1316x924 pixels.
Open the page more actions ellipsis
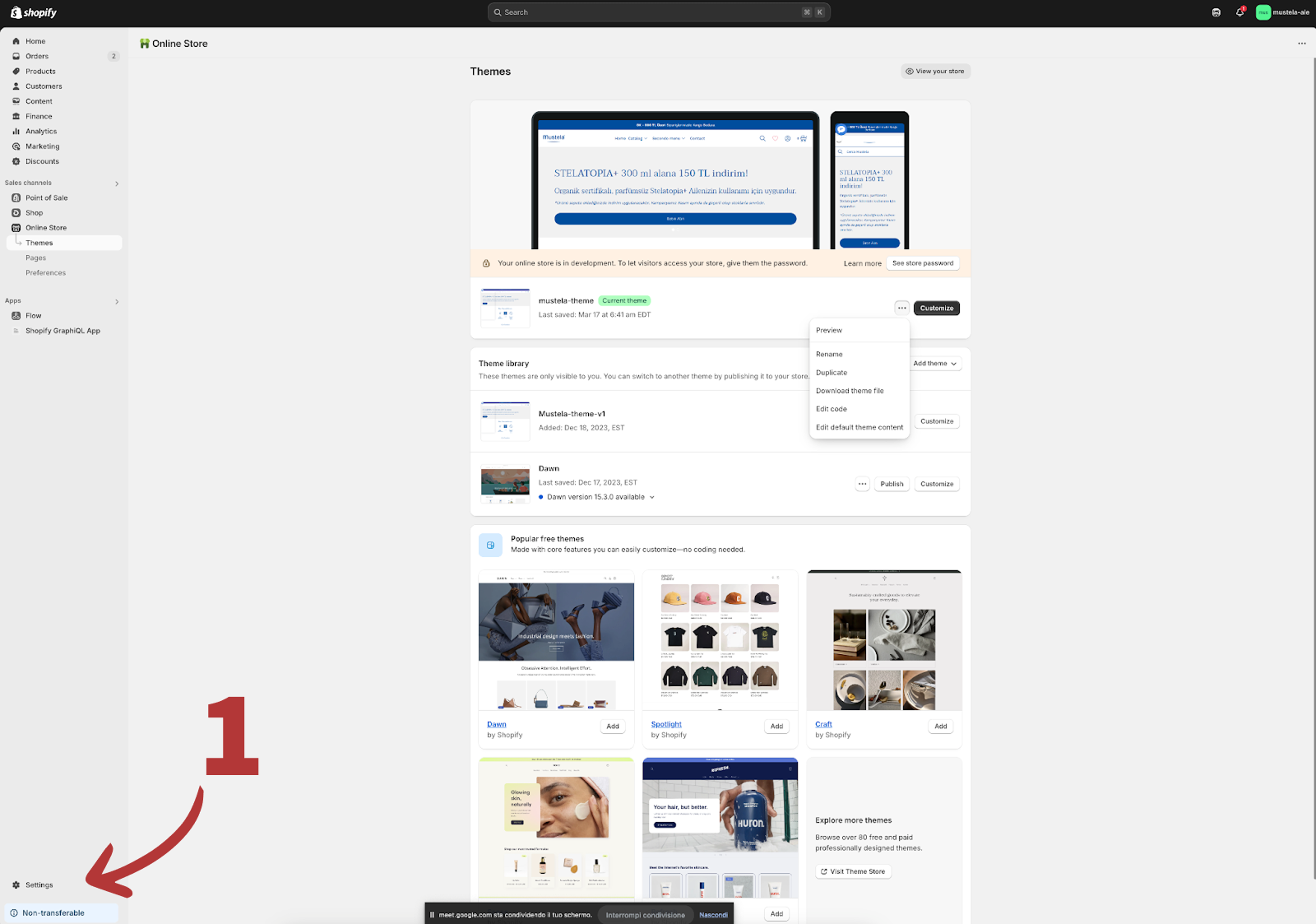point(1302,44)
